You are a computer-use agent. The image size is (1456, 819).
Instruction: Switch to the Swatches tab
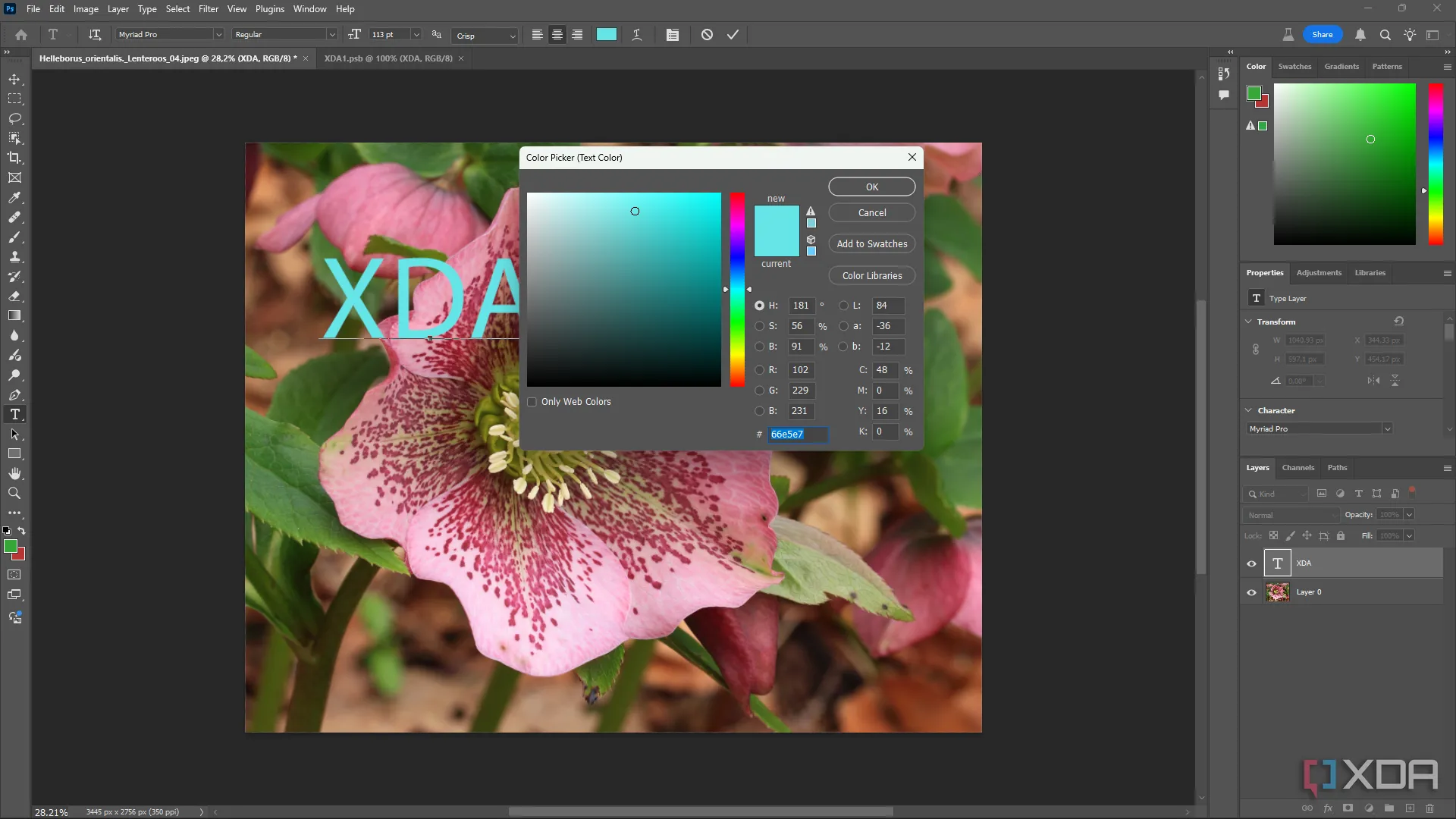[1294, 67]
